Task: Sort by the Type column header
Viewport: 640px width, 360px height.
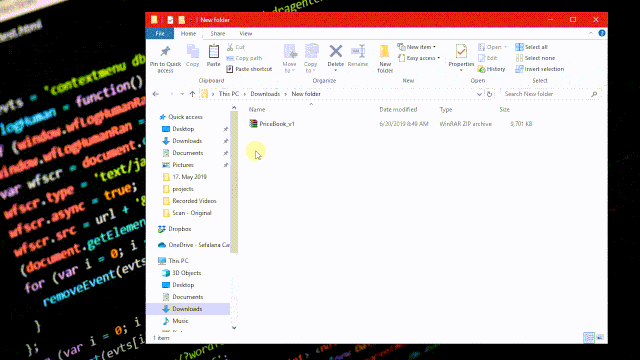Action: coord(445,109)
